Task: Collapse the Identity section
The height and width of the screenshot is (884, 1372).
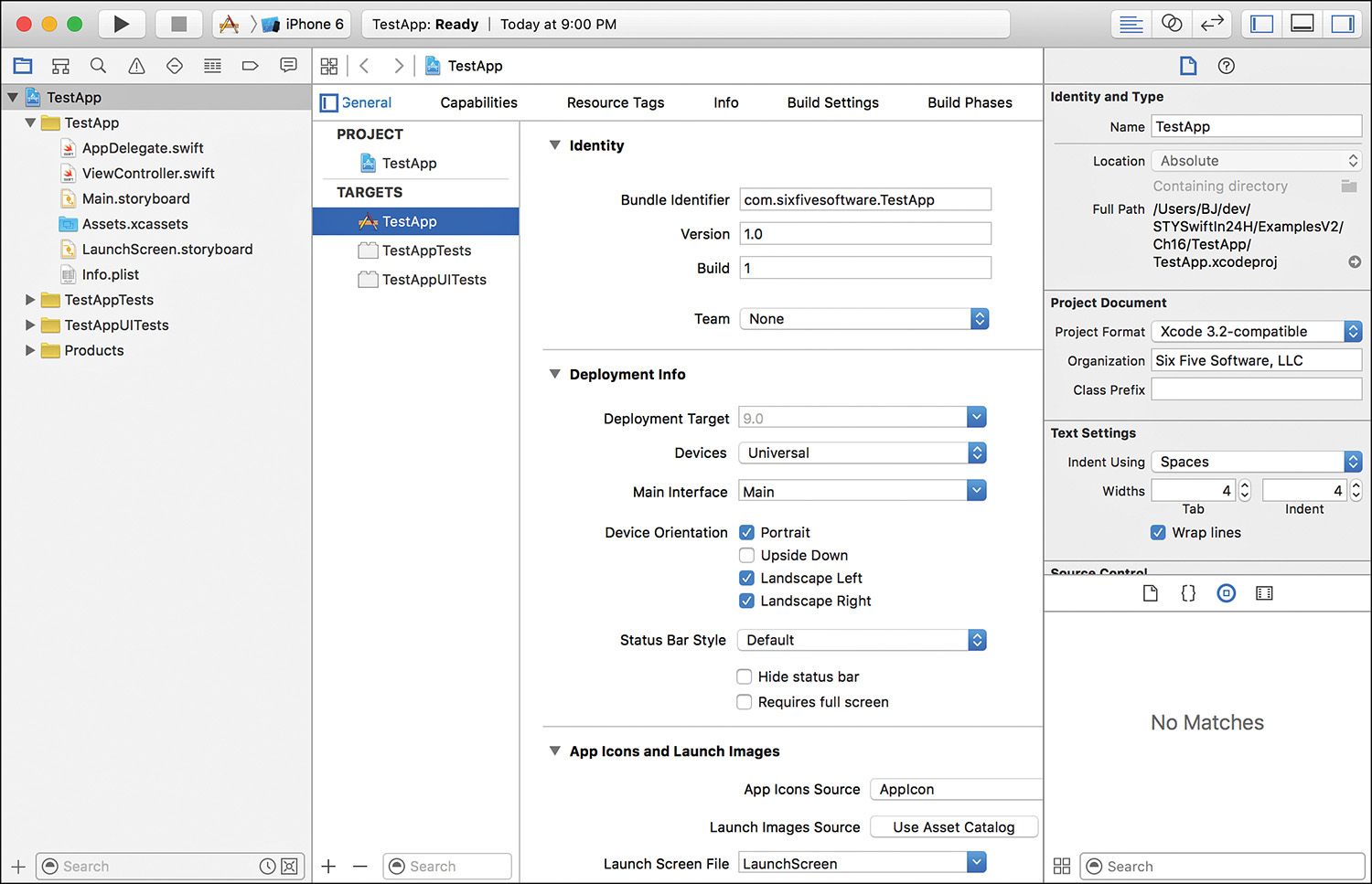Action: click(554, 144)
